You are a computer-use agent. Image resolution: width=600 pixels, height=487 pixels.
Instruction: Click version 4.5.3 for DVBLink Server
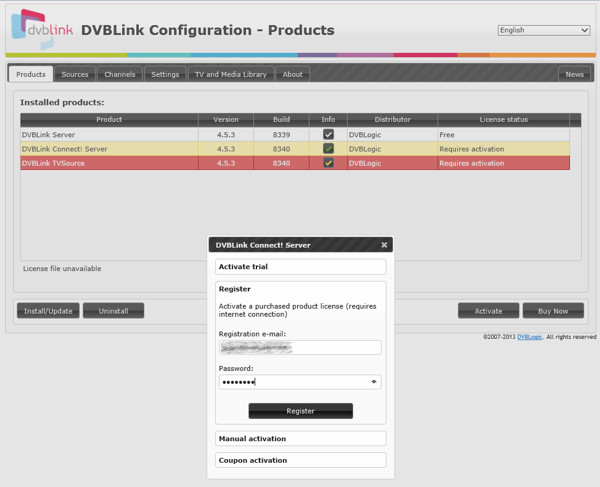(x=226, y=134)
